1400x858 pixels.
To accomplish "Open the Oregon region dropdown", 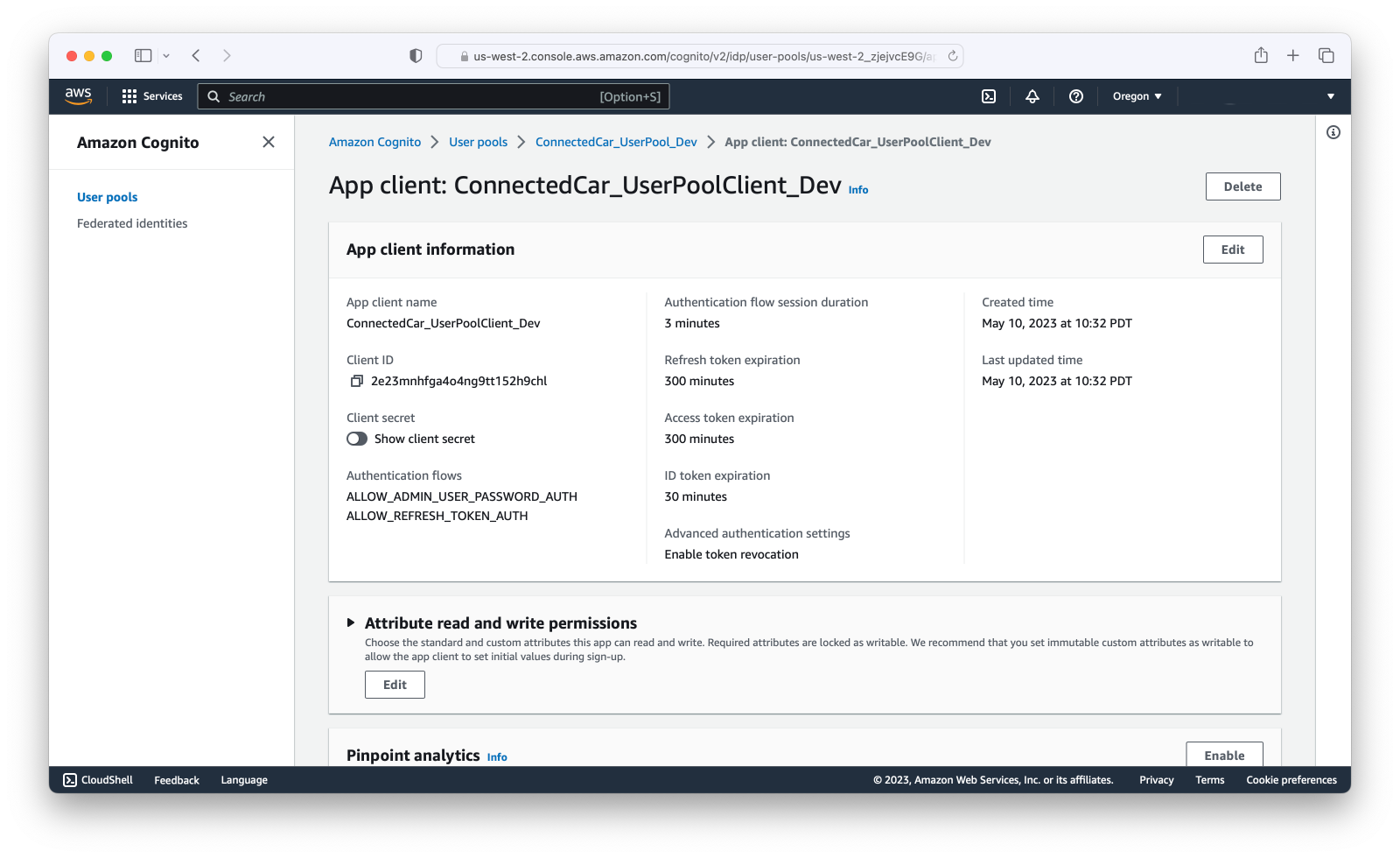I will click(1137, 96).
